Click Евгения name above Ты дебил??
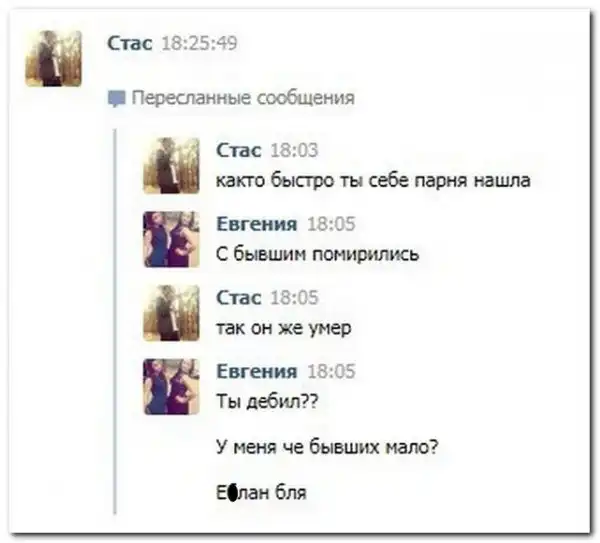Screen dimensions: 600x543 tap(257, 371)
